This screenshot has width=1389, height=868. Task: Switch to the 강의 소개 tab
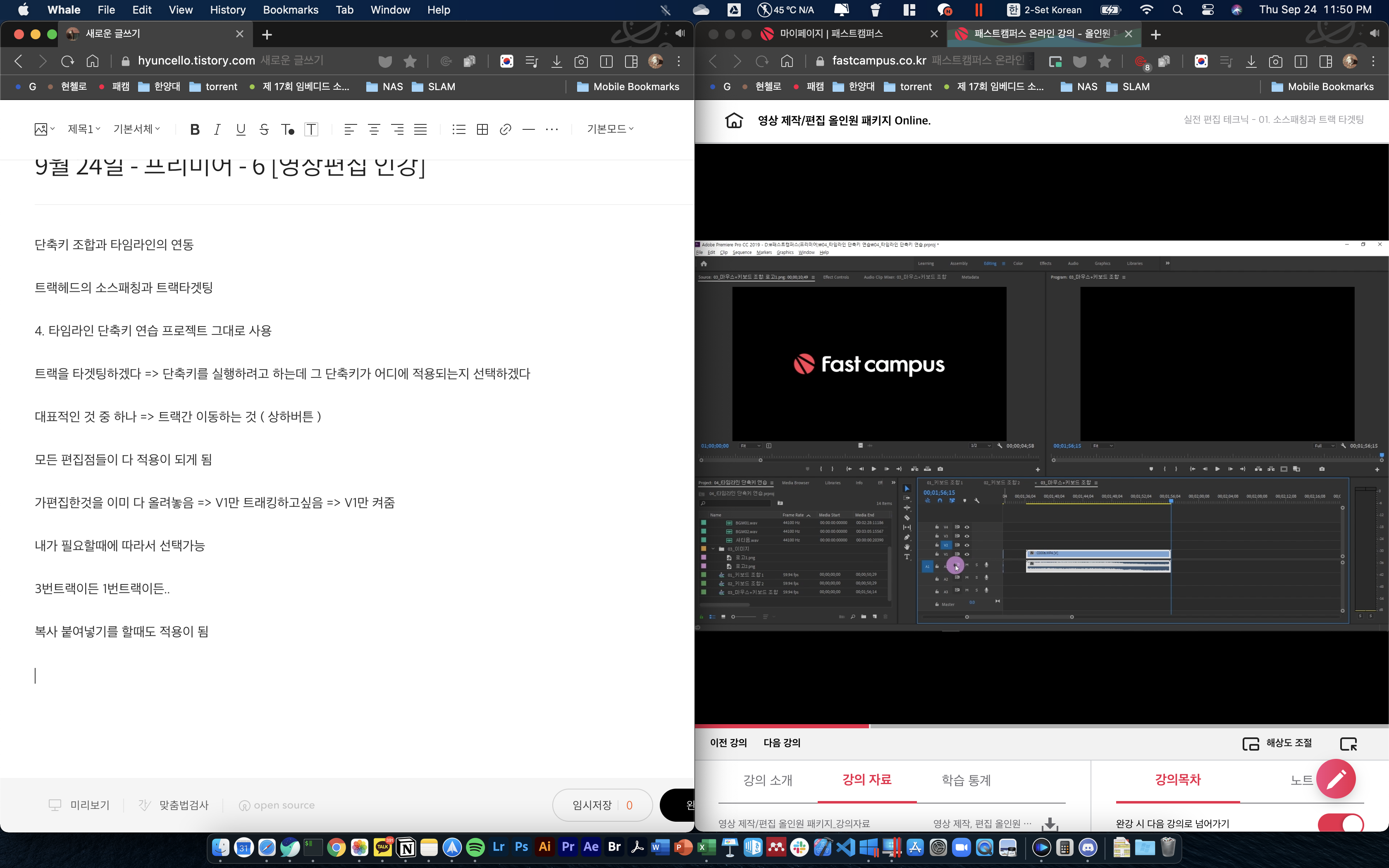pos(767,780)
